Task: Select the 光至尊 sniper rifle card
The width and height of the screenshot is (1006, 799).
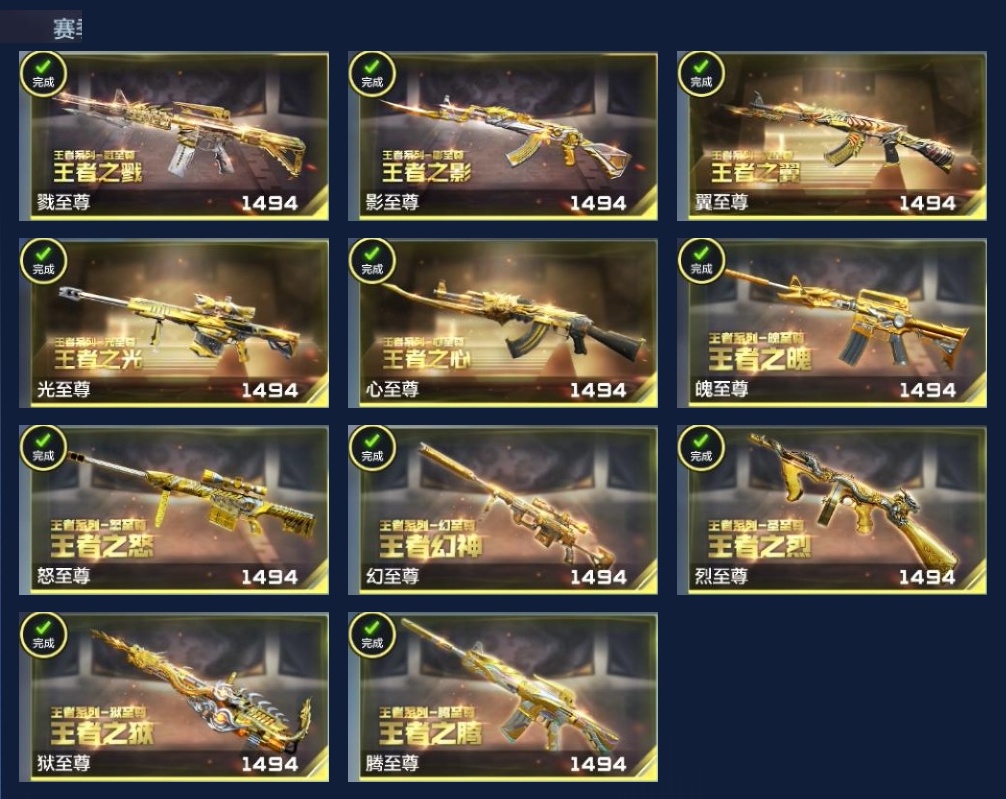Action: 174,323
